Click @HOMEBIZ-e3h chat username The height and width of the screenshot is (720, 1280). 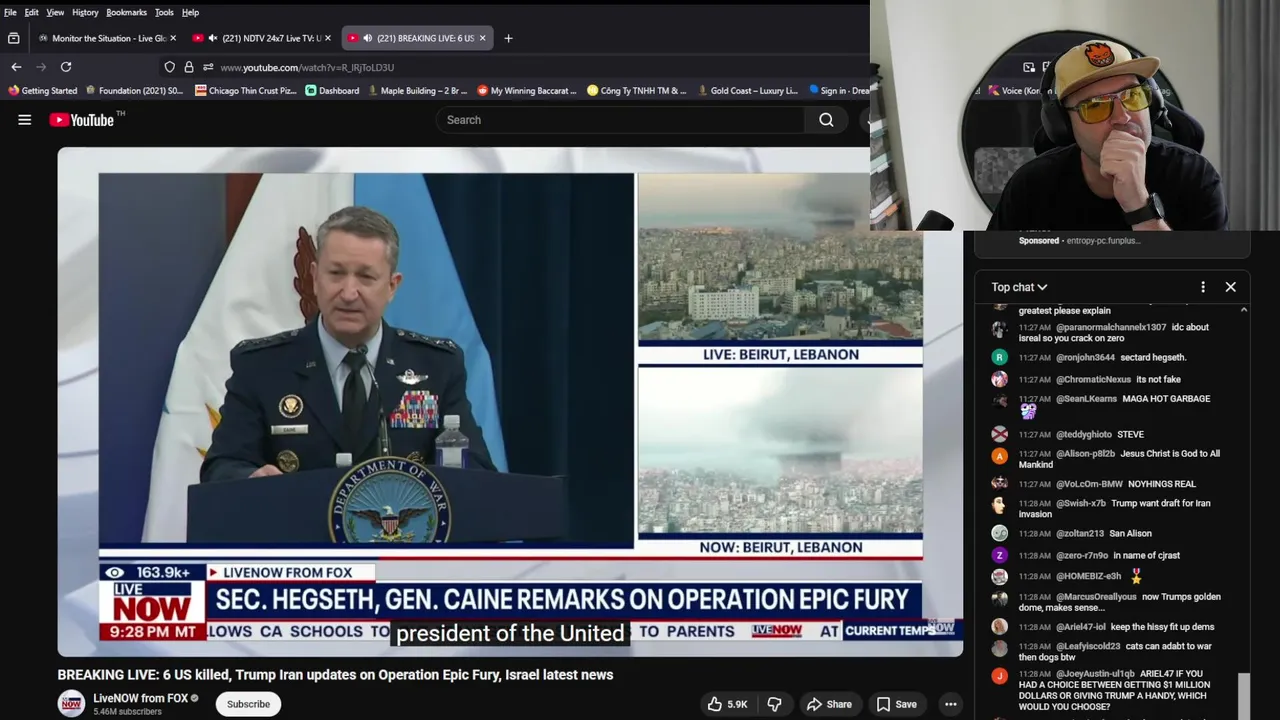(x=1088, y=577)
